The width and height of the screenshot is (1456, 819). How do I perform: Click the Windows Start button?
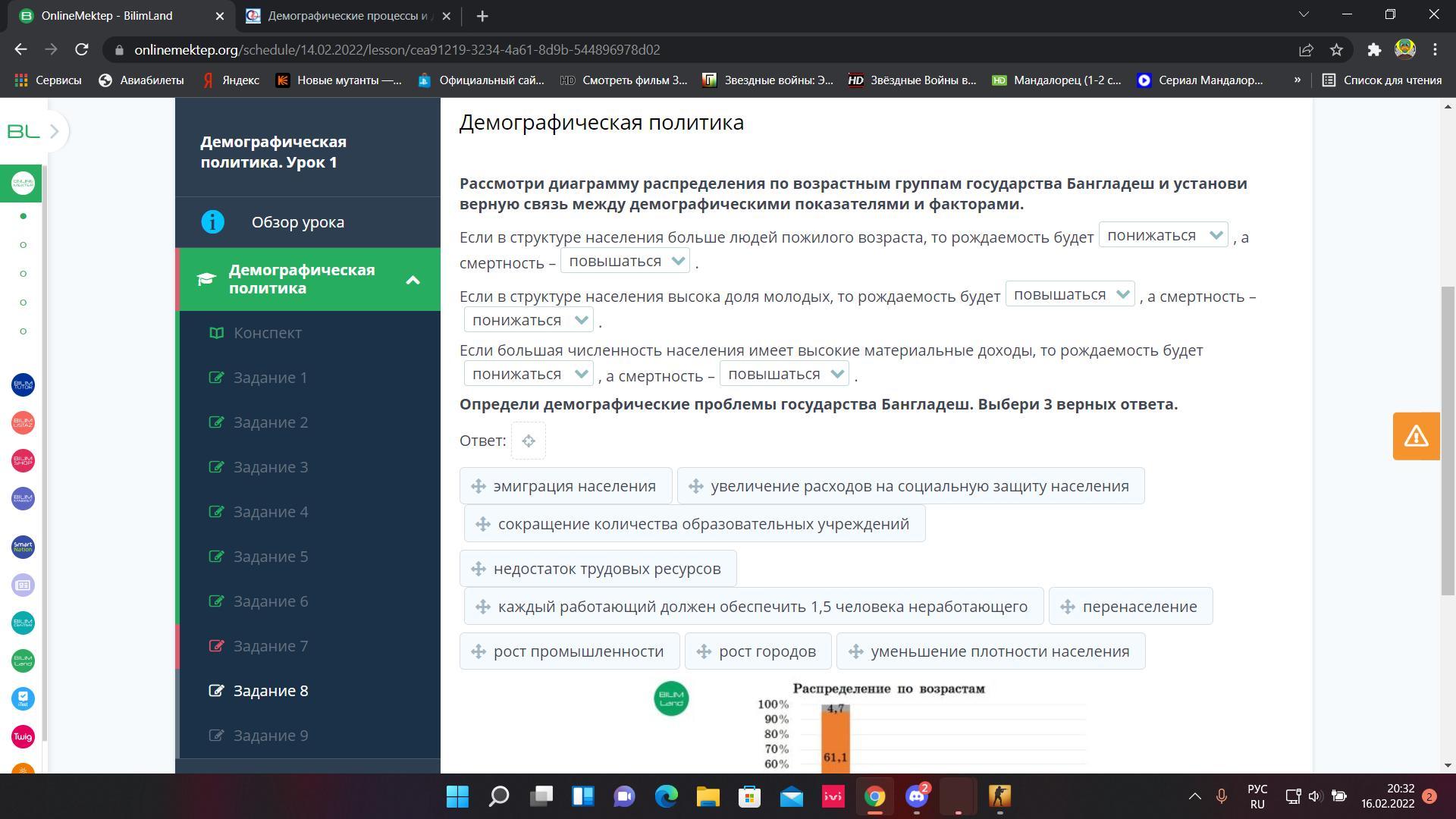click(457, 796)
